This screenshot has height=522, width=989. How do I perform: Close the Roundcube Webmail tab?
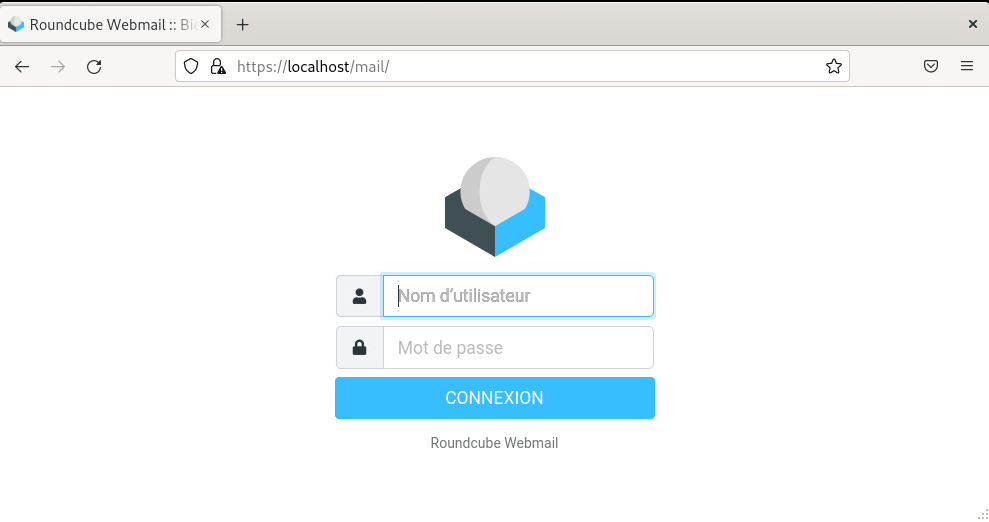pos(205,24)
